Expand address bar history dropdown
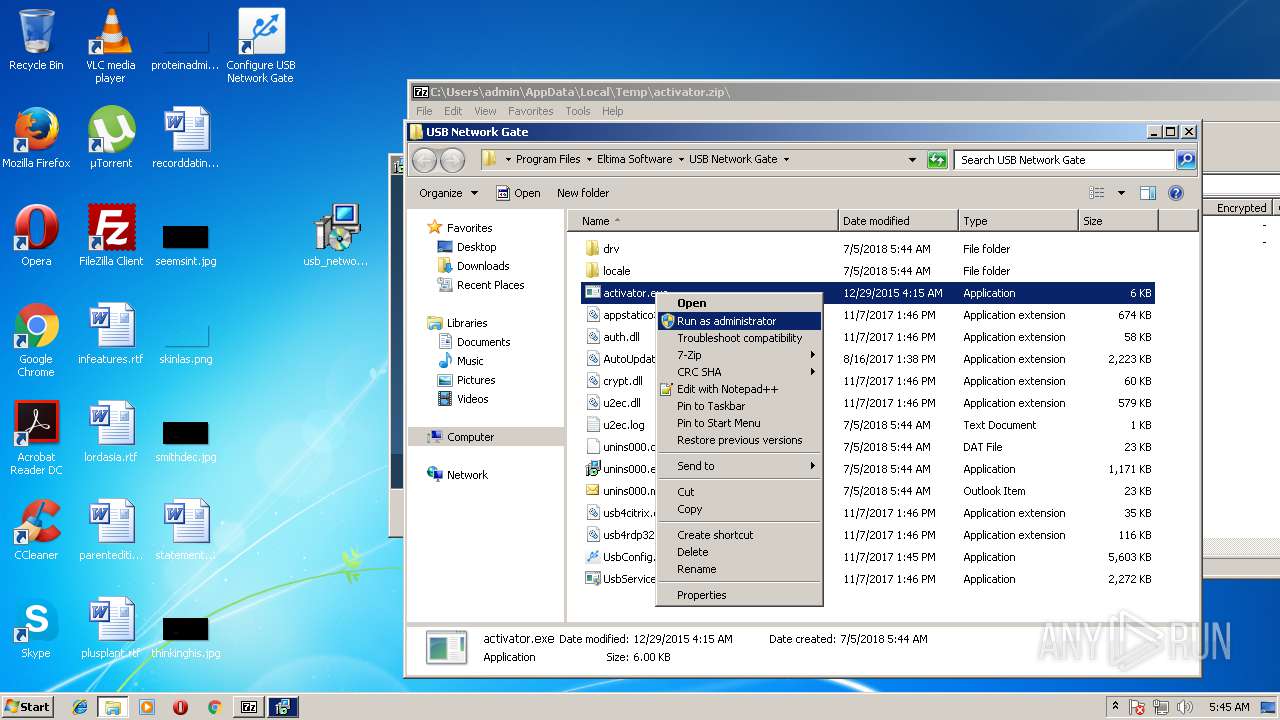Image resolution: width=1280 pixels, height=720 pixels. tap(912, 159)
